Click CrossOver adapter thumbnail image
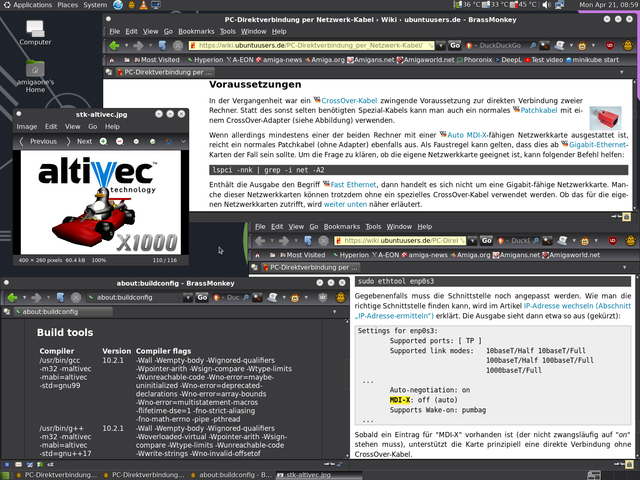The width and height of the screenshot is (640, 480). pos(605,118)
